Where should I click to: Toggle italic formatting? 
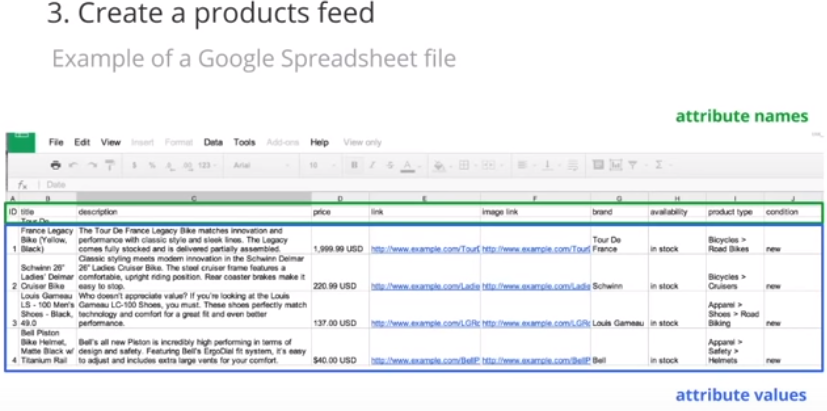pos(371,165)
